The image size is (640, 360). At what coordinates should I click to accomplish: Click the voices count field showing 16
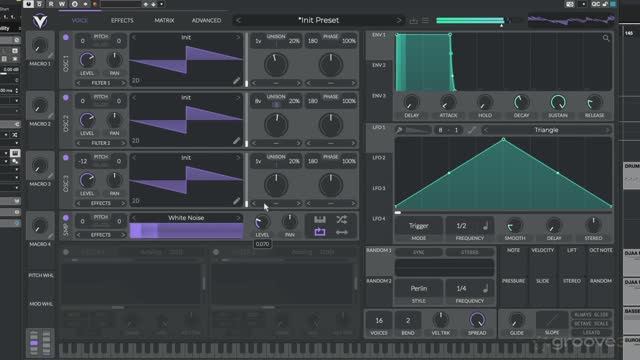point(379,320)
